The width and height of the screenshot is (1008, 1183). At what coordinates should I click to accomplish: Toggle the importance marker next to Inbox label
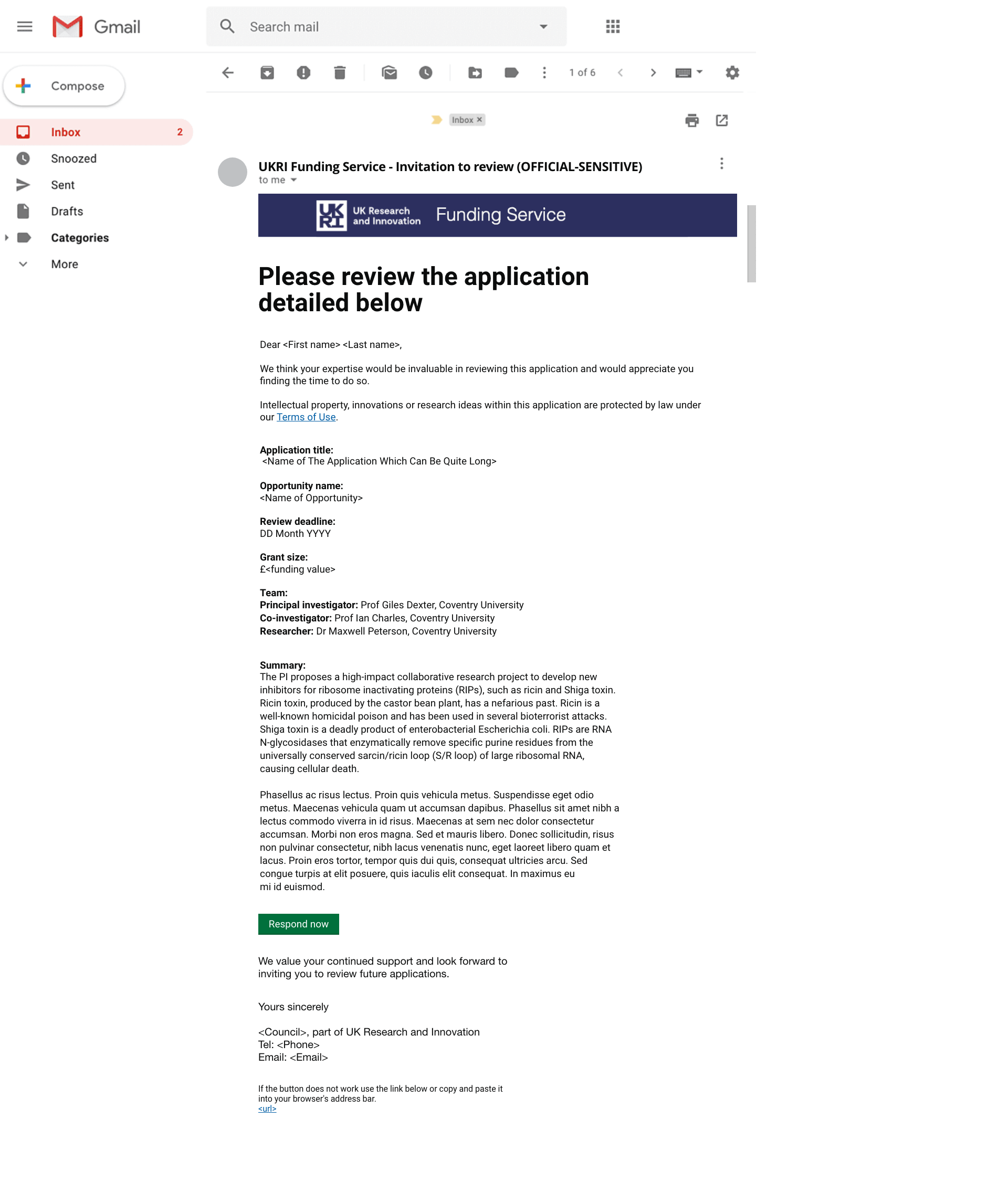click(x=436, y=120)
